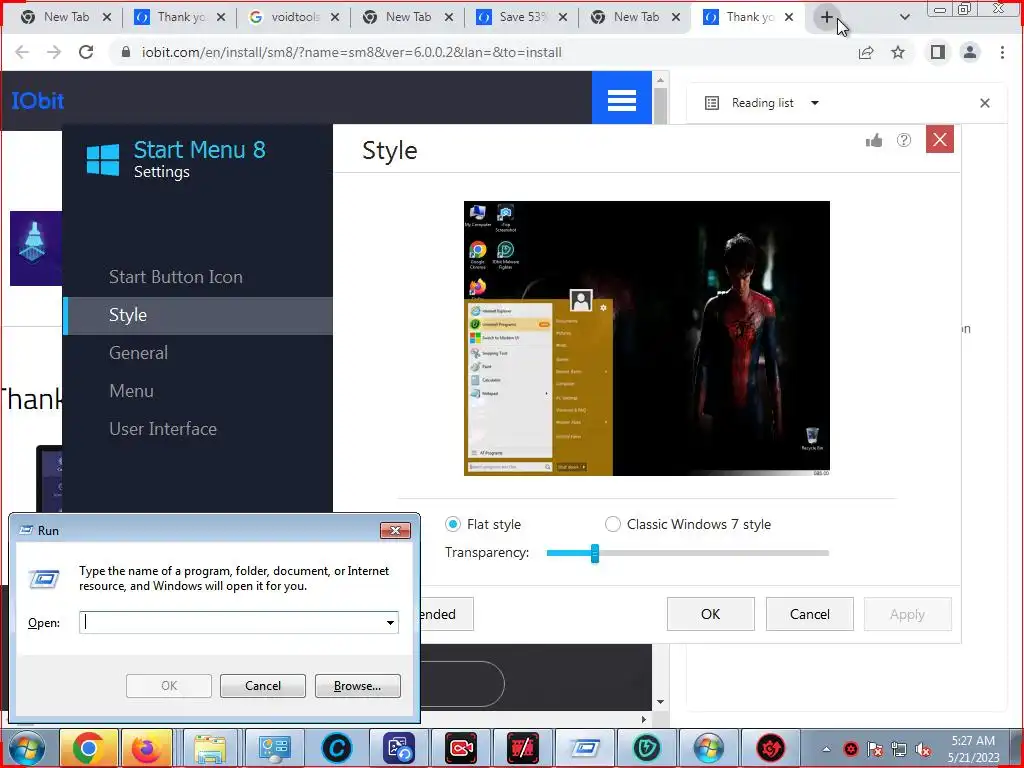Close the Start Menu 8 Settings window
Image resolution: width=1024 pixels, height=768 pixels.
tap(940, 139)
